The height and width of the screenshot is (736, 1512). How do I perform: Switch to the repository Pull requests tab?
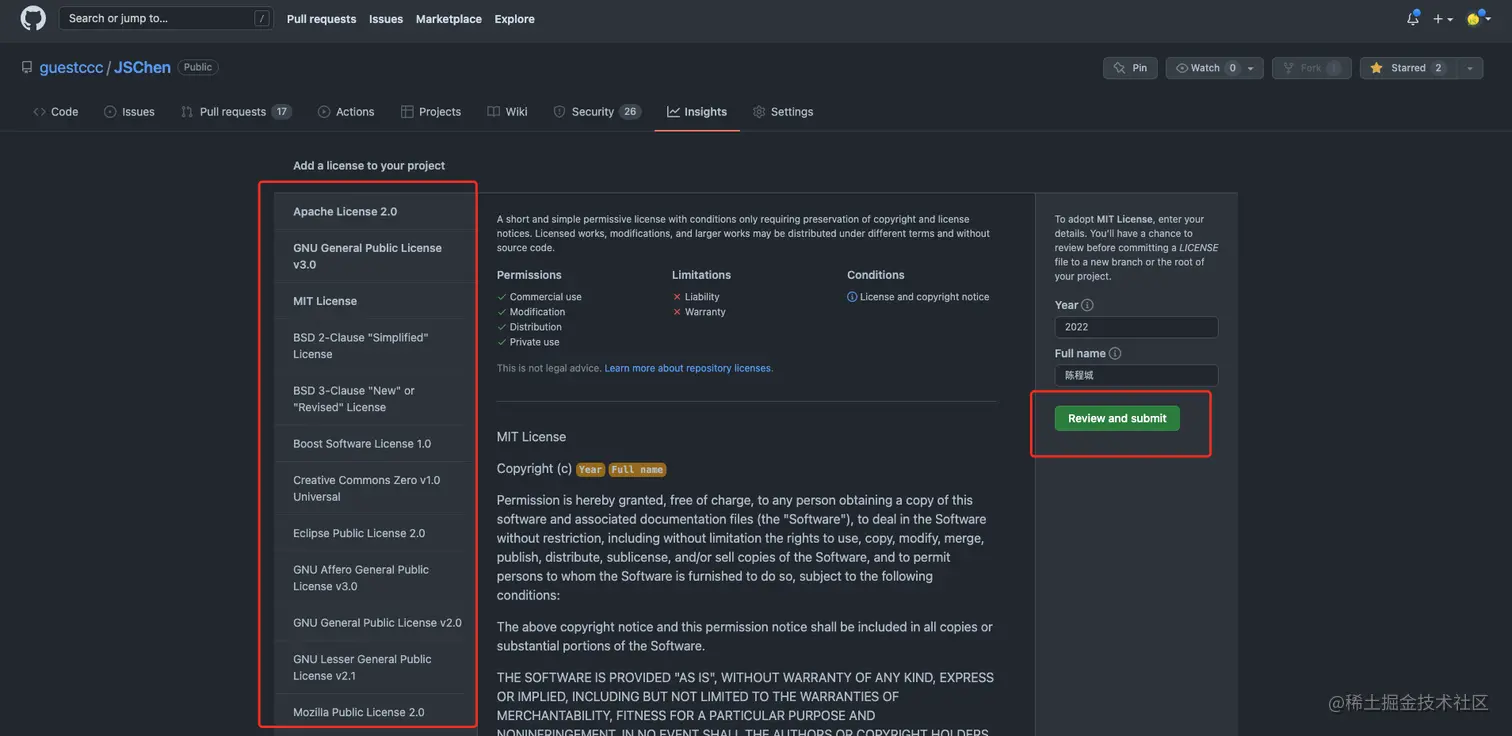pyautogui.click(x=236, y=112)
